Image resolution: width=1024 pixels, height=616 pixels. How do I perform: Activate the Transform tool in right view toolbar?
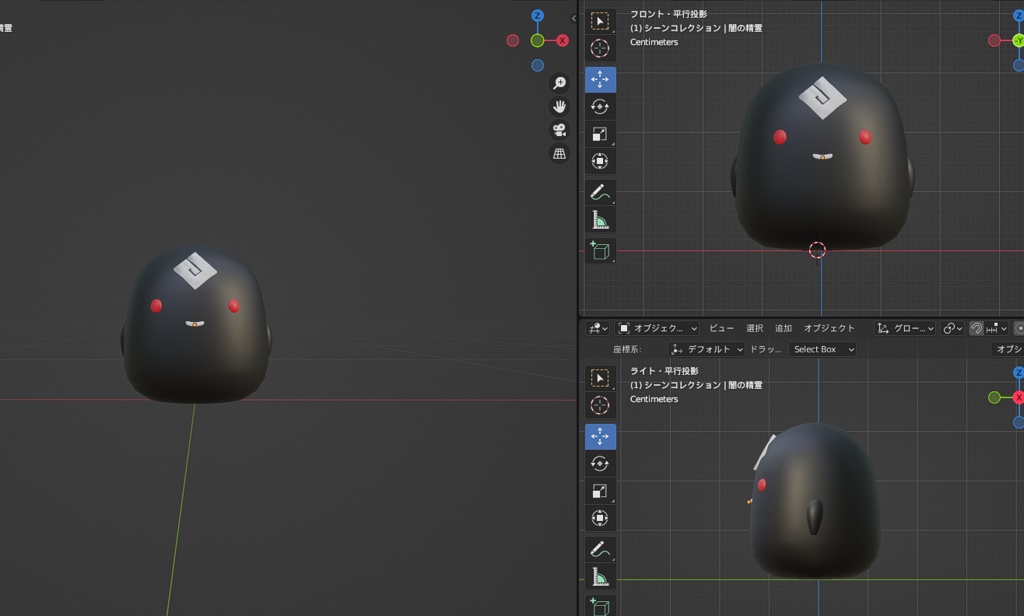tap(600, 518)
